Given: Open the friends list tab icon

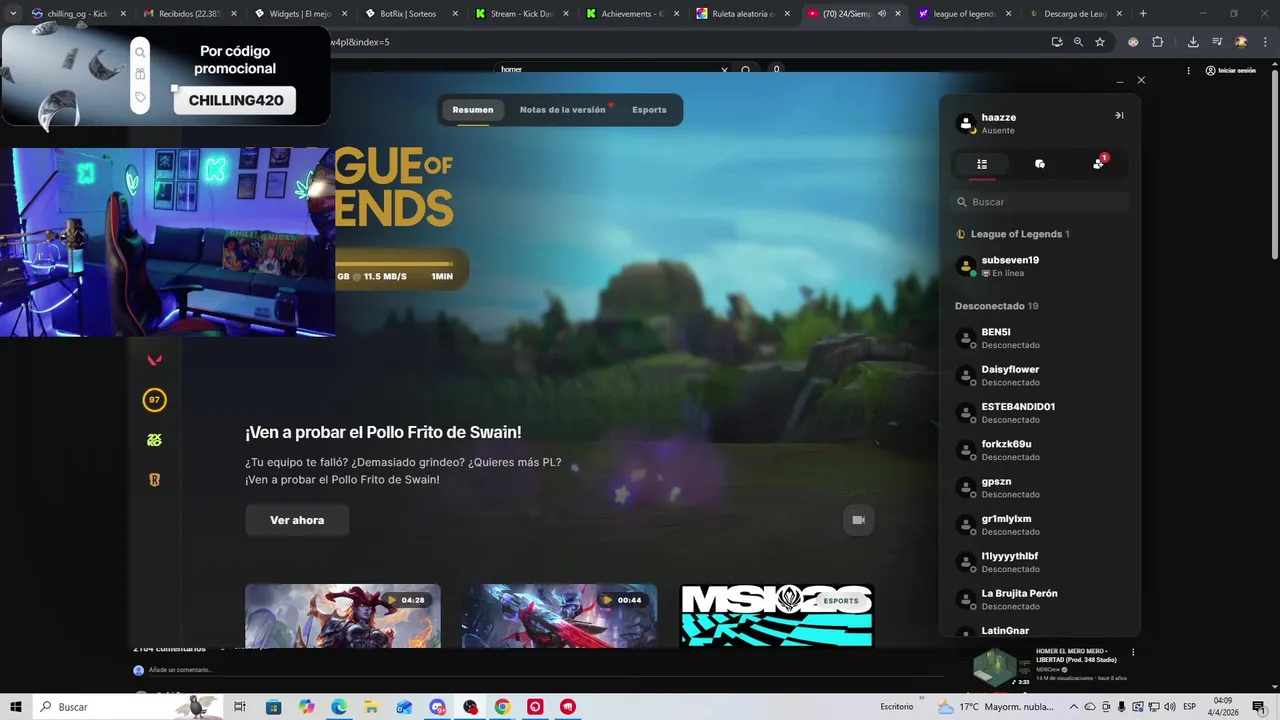Looking at the screenshot, I should point(982,164).
